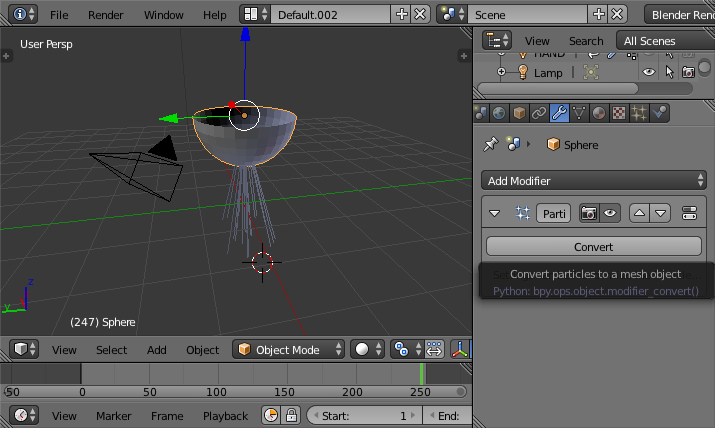The width and height of the screenshot is (715, 428).
Task: Collapse the particle modifier panel triangle
Action: point(494,213)
